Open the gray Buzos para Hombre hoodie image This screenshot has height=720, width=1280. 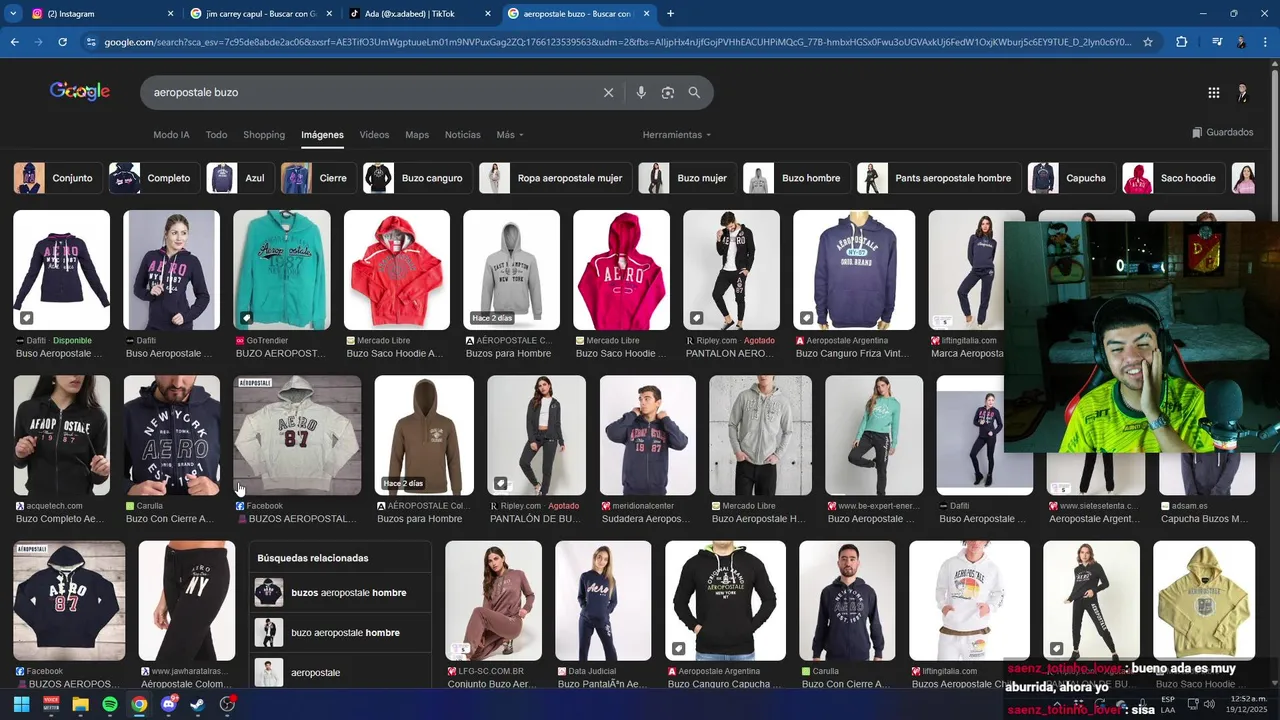(511, 270)
